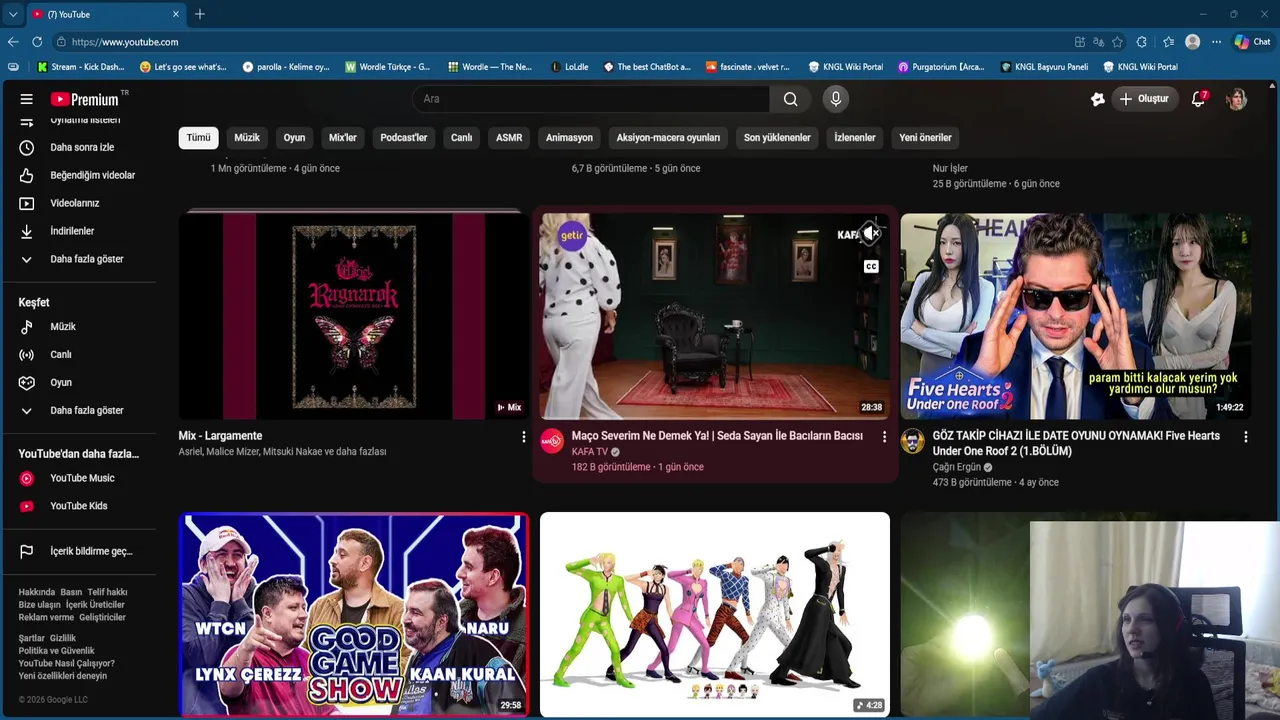The height and width of the screenshot is (720, 1280).
Task: Open the browser three-dot settings menu
Action: pos(1216,42)
